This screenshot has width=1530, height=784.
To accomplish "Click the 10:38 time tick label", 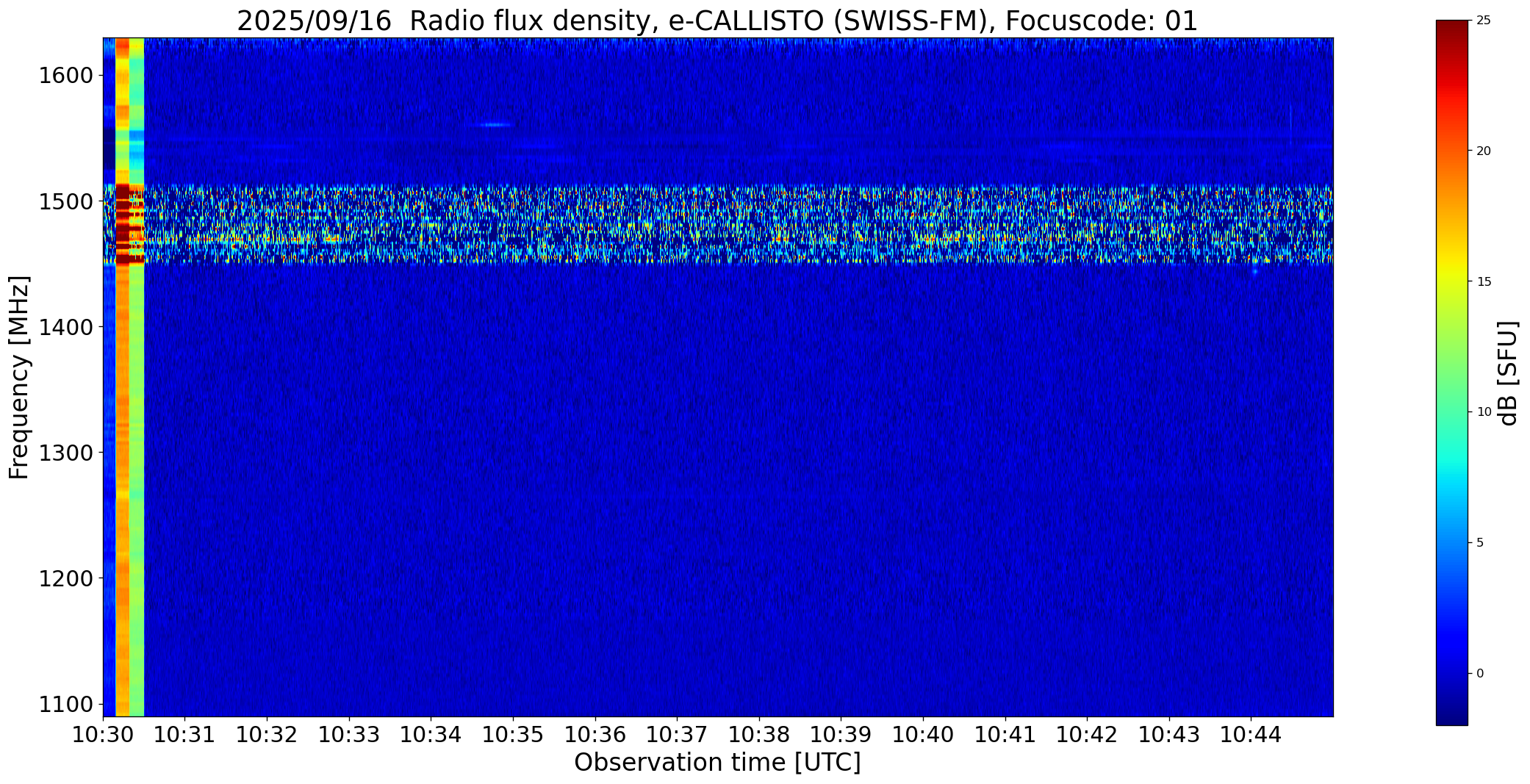I will coord(759,734).
